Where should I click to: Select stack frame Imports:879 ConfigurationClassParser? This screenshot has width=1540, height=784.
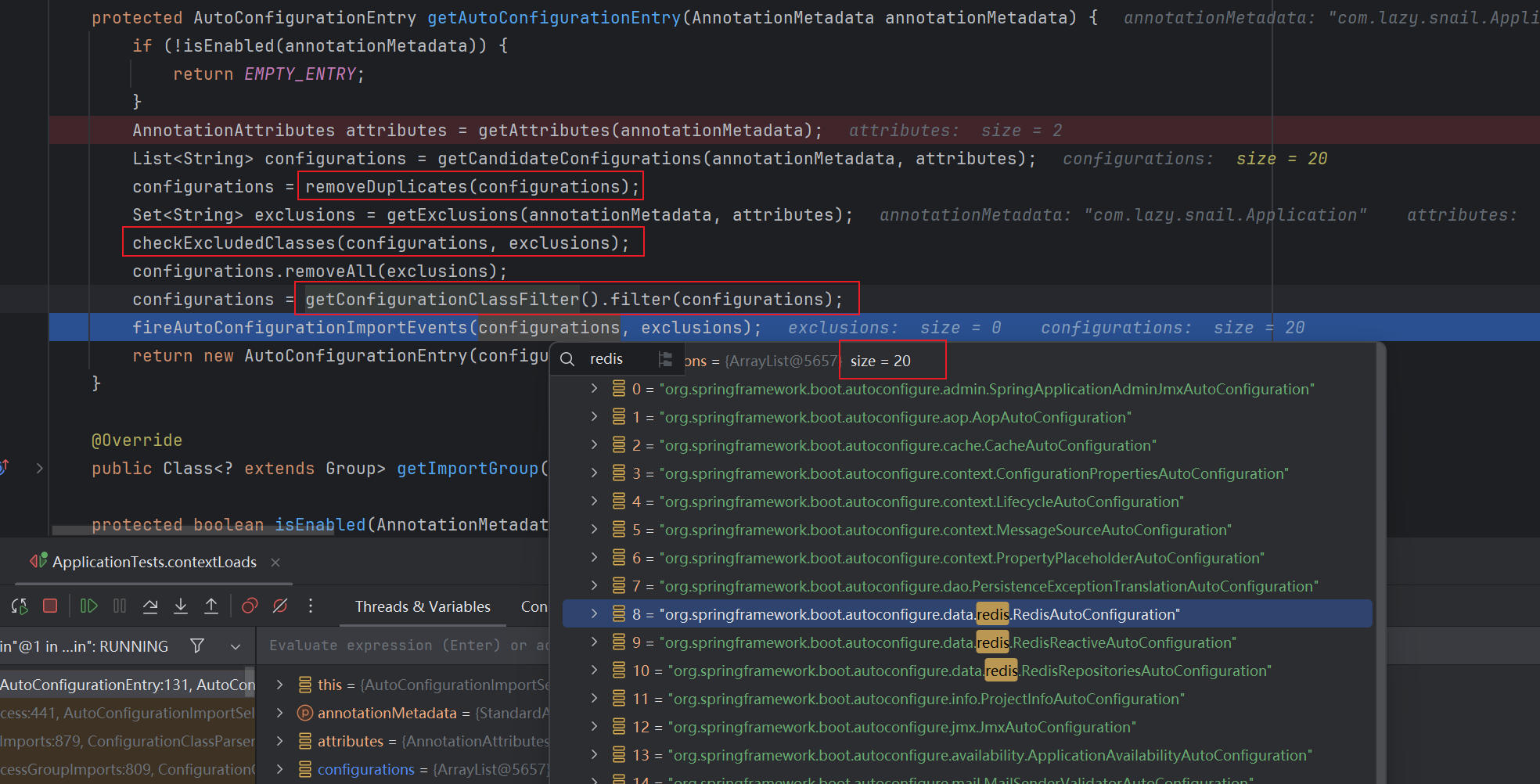[128, 741]
